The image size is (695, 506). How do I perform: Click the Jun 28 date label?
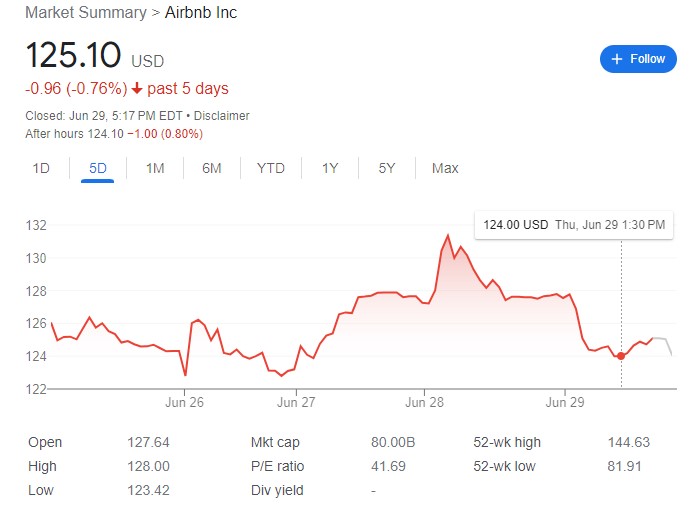(x=425, y=403)
